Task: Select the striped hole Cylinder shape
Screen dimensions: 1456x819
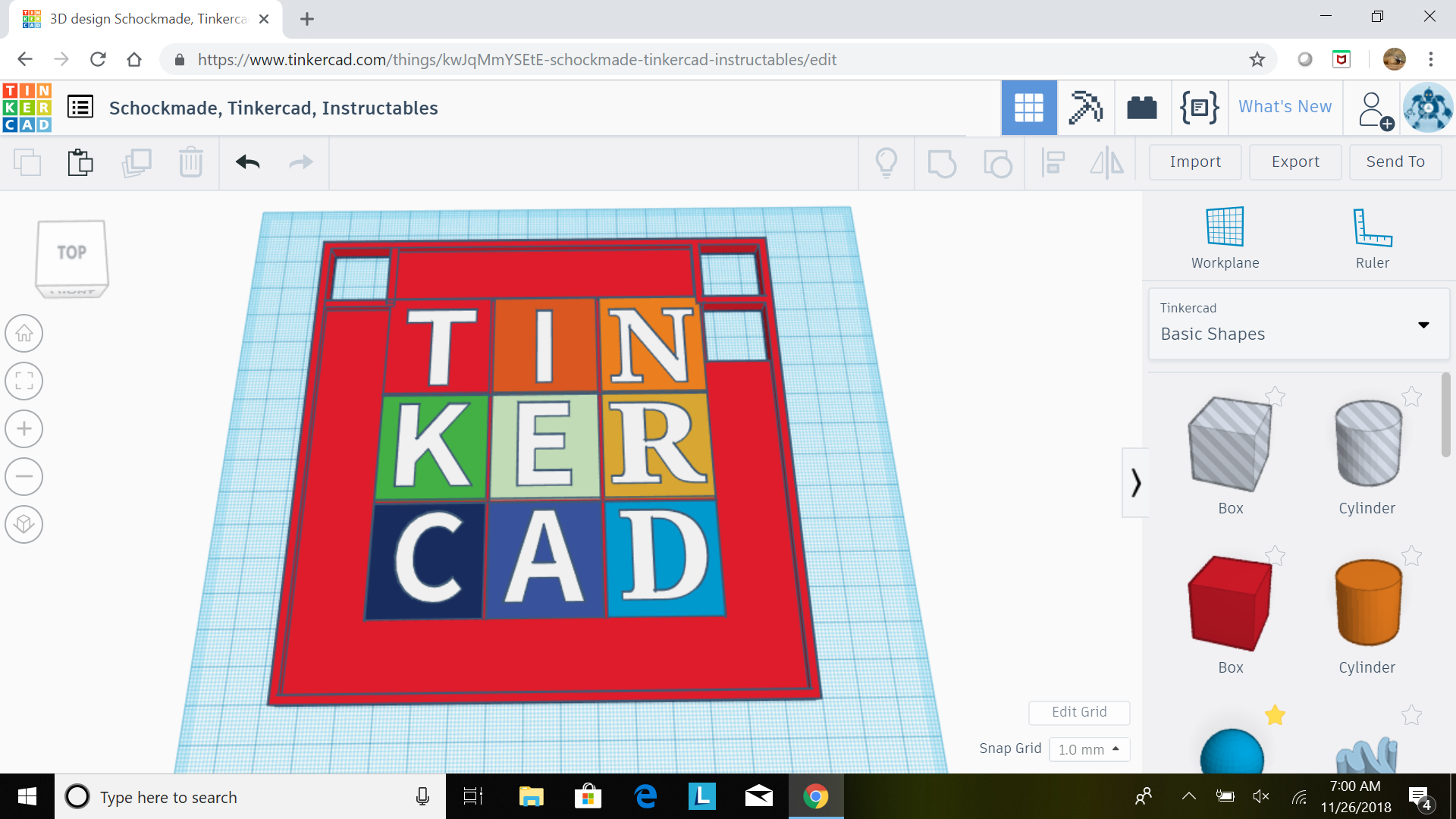Action: pyautogui.click(x=1368, y=444)
